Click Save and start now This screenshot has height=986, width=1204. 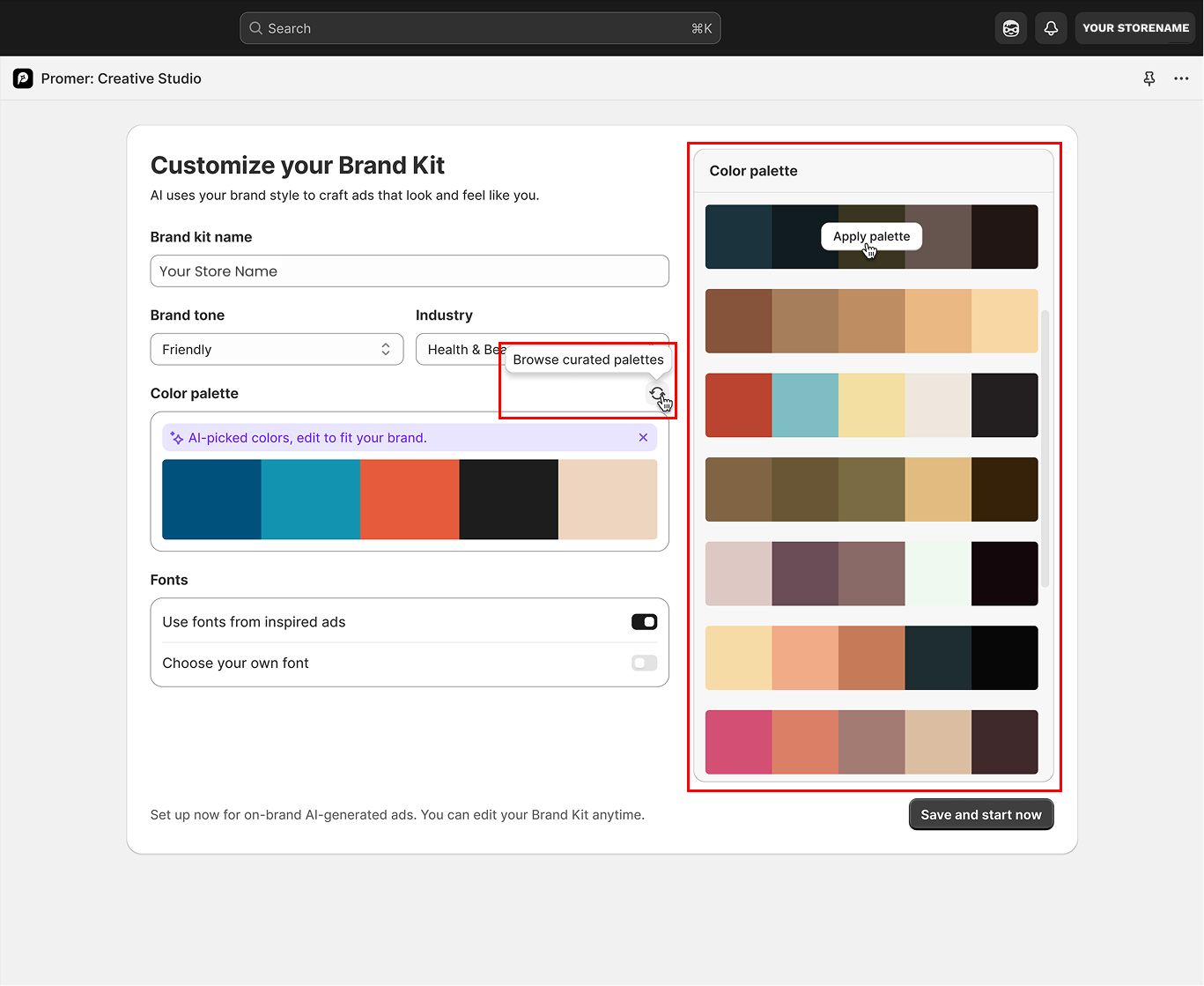(981, 815)
